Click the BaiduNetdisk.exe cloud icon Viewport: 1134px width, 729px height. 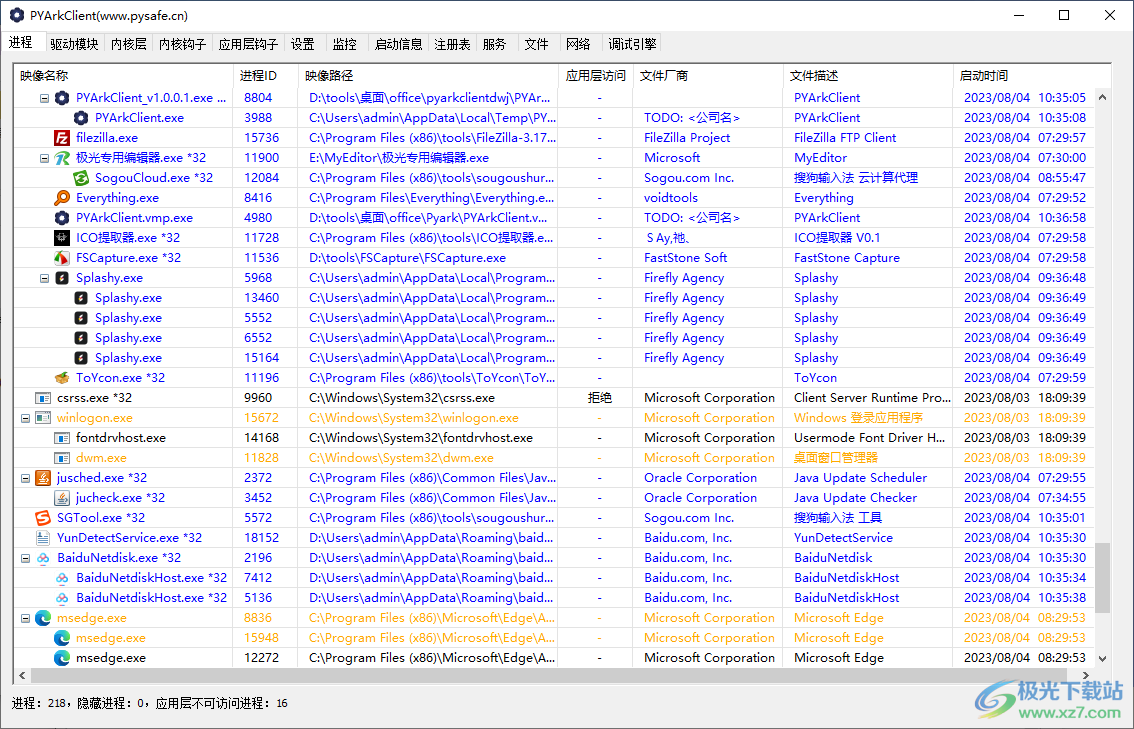tap(43, 558)
